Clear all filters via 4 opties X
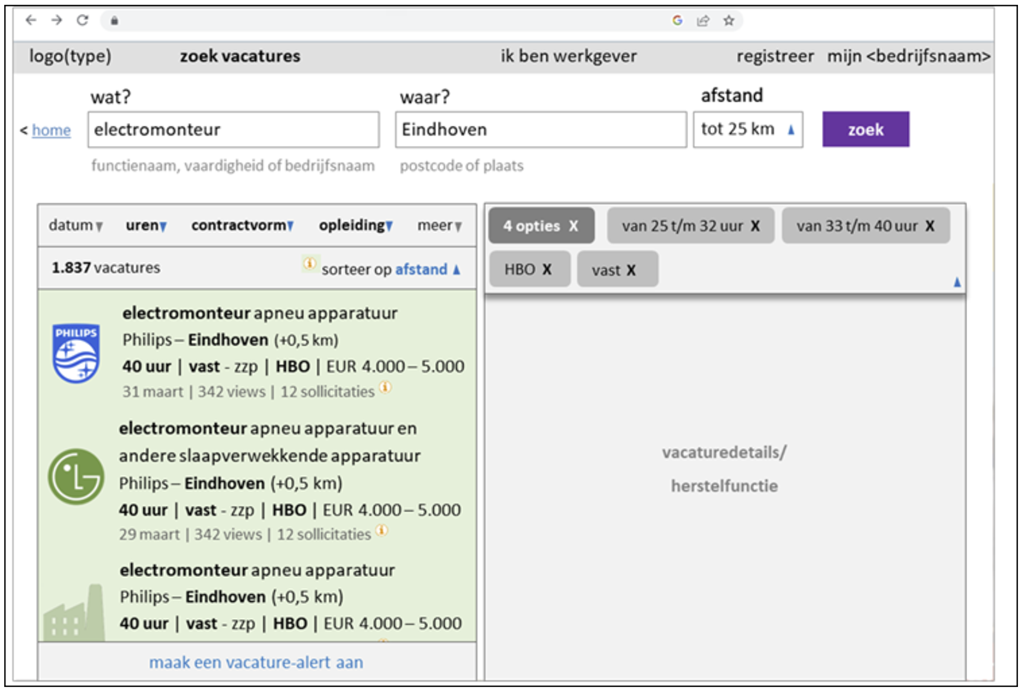Viewport: 1024px width, 690px height. pyautogui.click(x=573, y=226)
